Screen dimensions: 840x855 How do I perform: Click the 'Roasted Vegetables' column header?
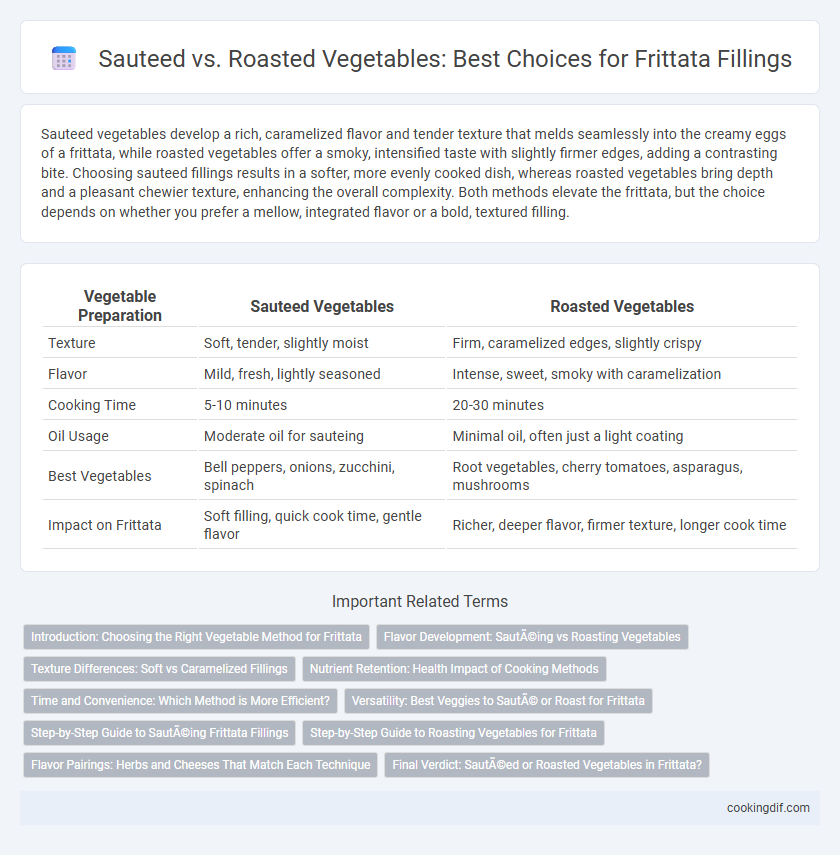coord(622,306)
